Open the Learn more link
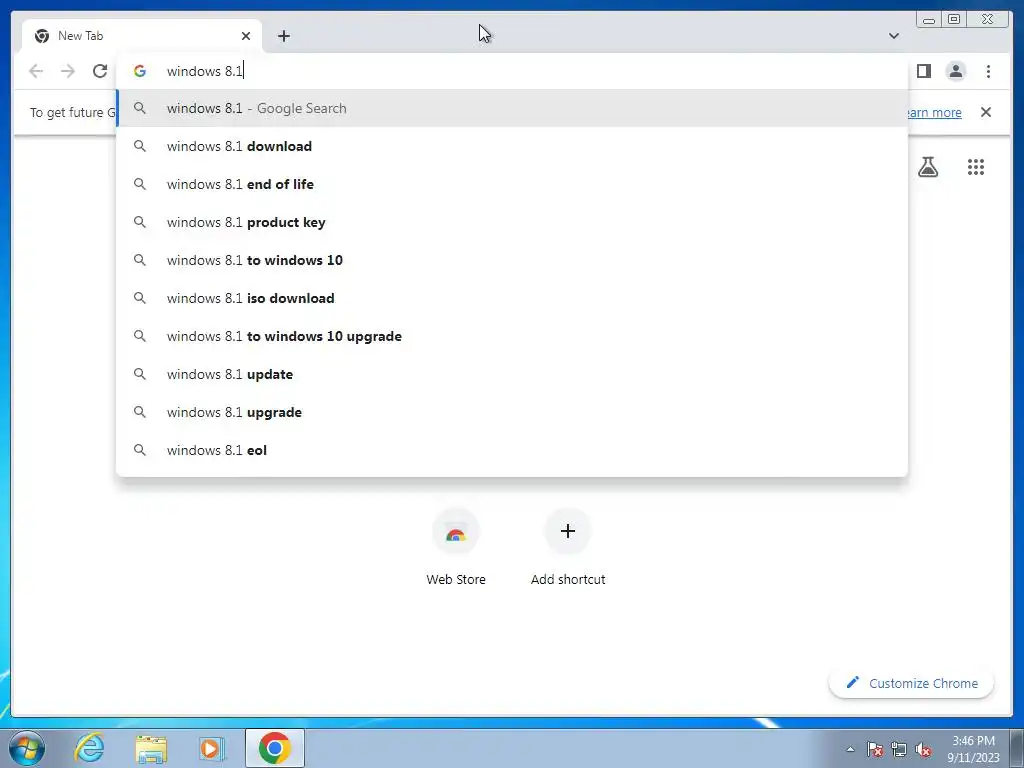This screenshot has height=768, width=1024. point(934,112)
